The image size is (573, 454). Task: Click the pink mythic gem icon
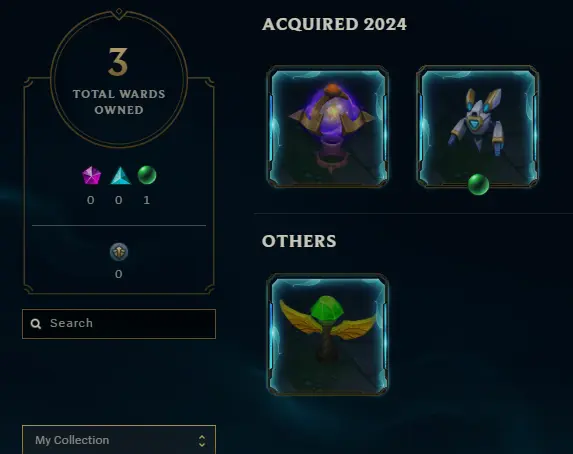point(91,175)
